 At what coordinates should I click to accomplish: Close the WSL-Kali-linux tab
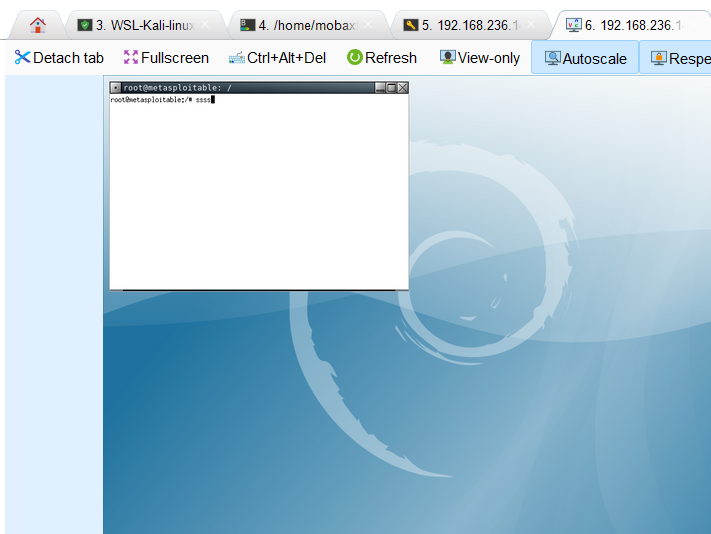205,25
